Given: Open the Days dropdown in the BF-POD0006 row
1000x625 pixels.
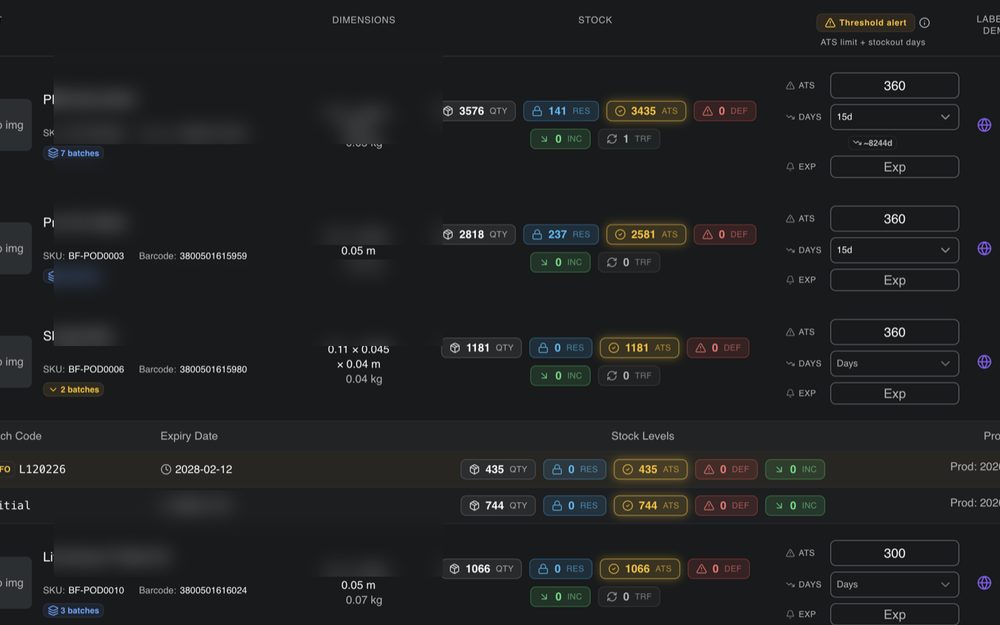Looking at the screenshot, I should tap(894, 364).
